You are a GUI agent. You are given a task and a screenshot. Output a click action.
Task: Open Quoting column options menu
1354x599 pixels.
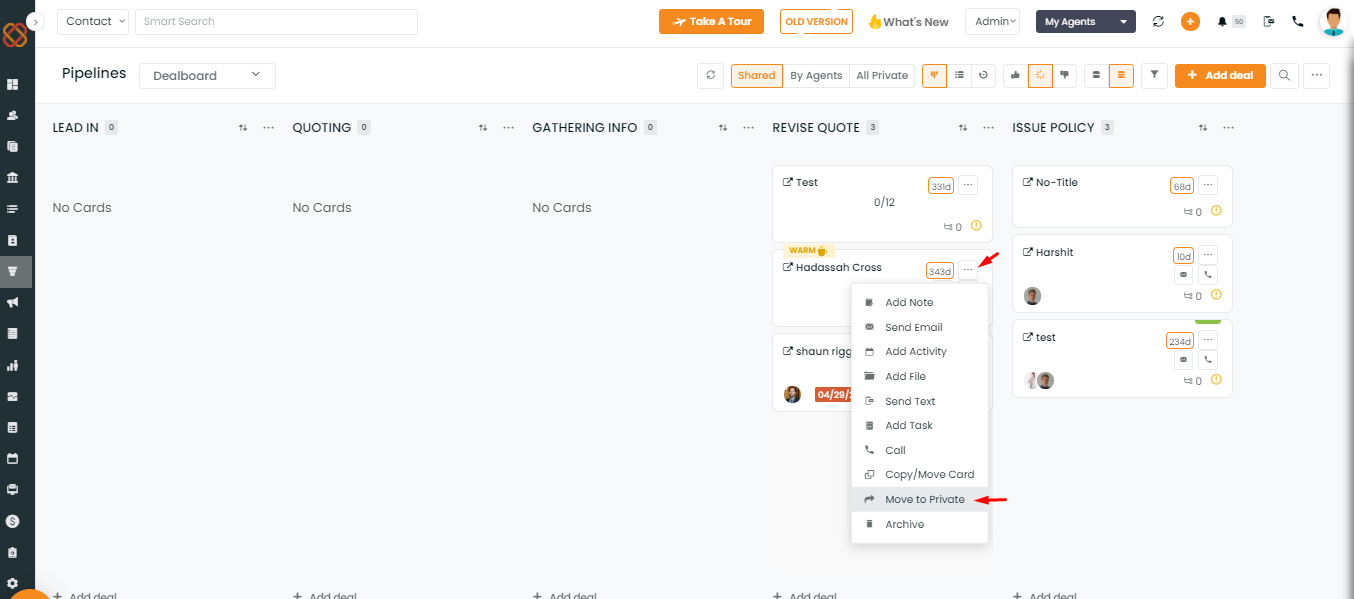coord(508,128)
